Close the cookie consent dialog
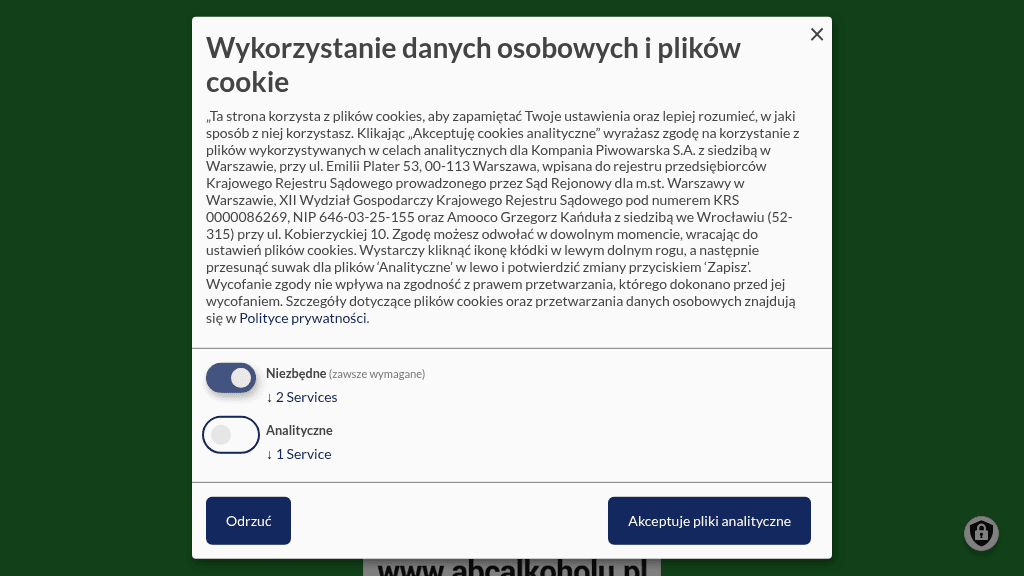This screenshot has width=1024, height=576. pyautogui.click(x=816, y=35)
